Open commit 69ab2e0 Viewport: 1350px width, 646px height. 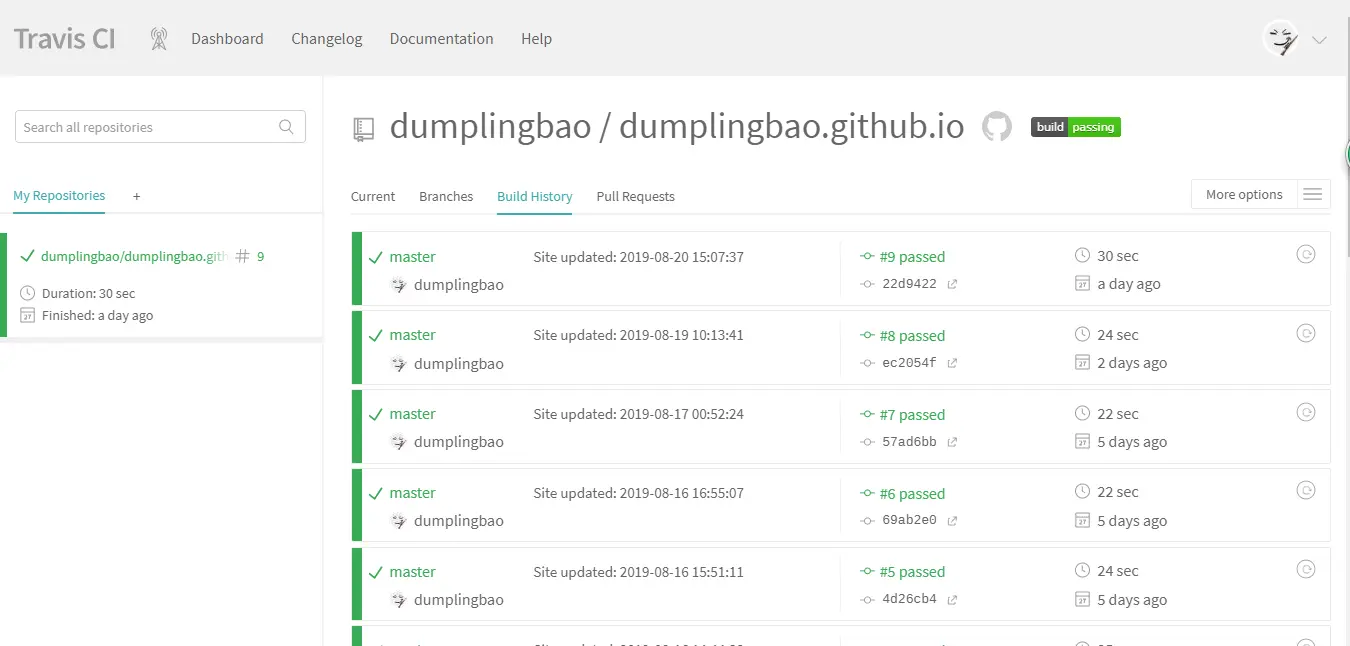[x=909, y=521]
